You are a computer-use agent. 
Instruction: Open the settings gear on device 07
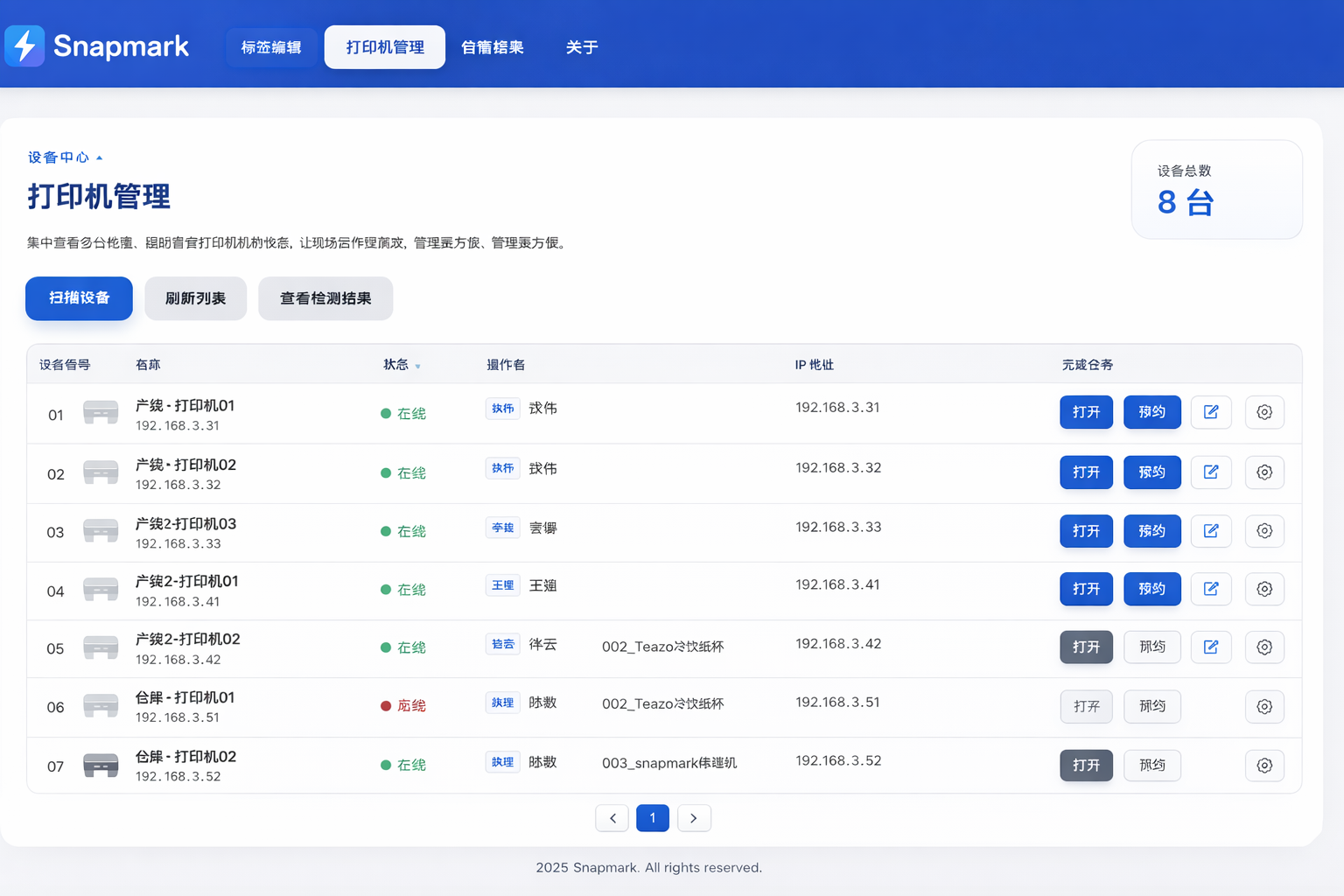coord(1264,765)
